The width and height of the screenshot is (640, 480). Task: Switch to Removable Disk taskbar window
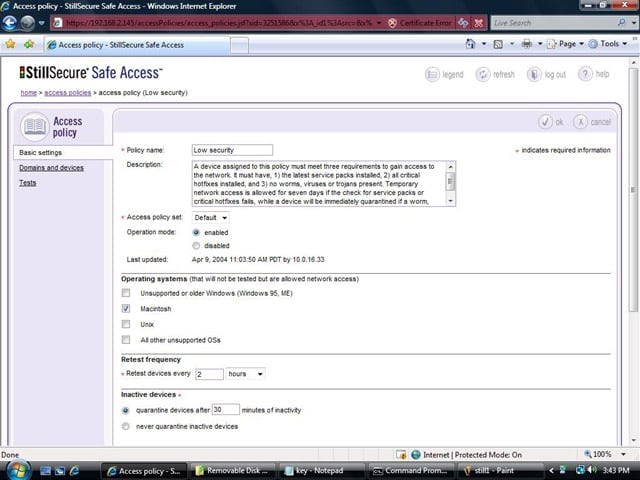pyautogui.click(x=232, y=471)
